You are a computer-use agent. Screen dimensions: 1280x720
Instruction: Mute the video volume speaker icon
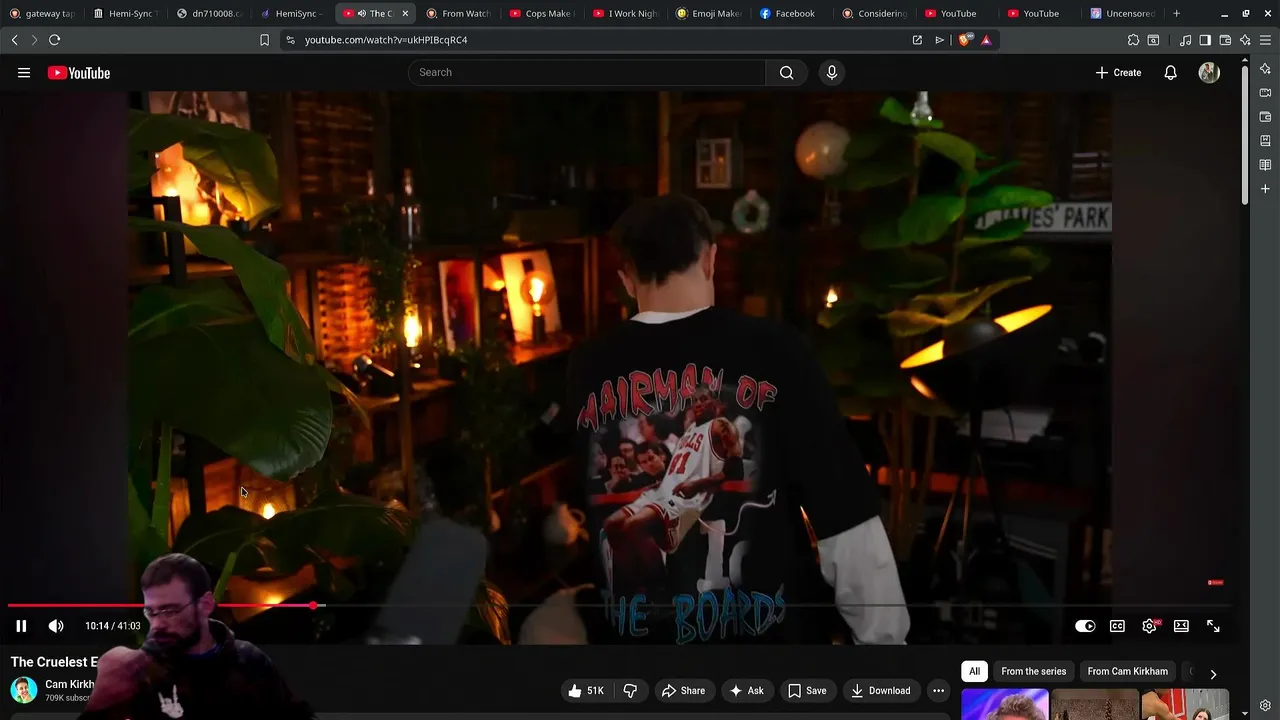pyautogui.click(x=56, y=626)
